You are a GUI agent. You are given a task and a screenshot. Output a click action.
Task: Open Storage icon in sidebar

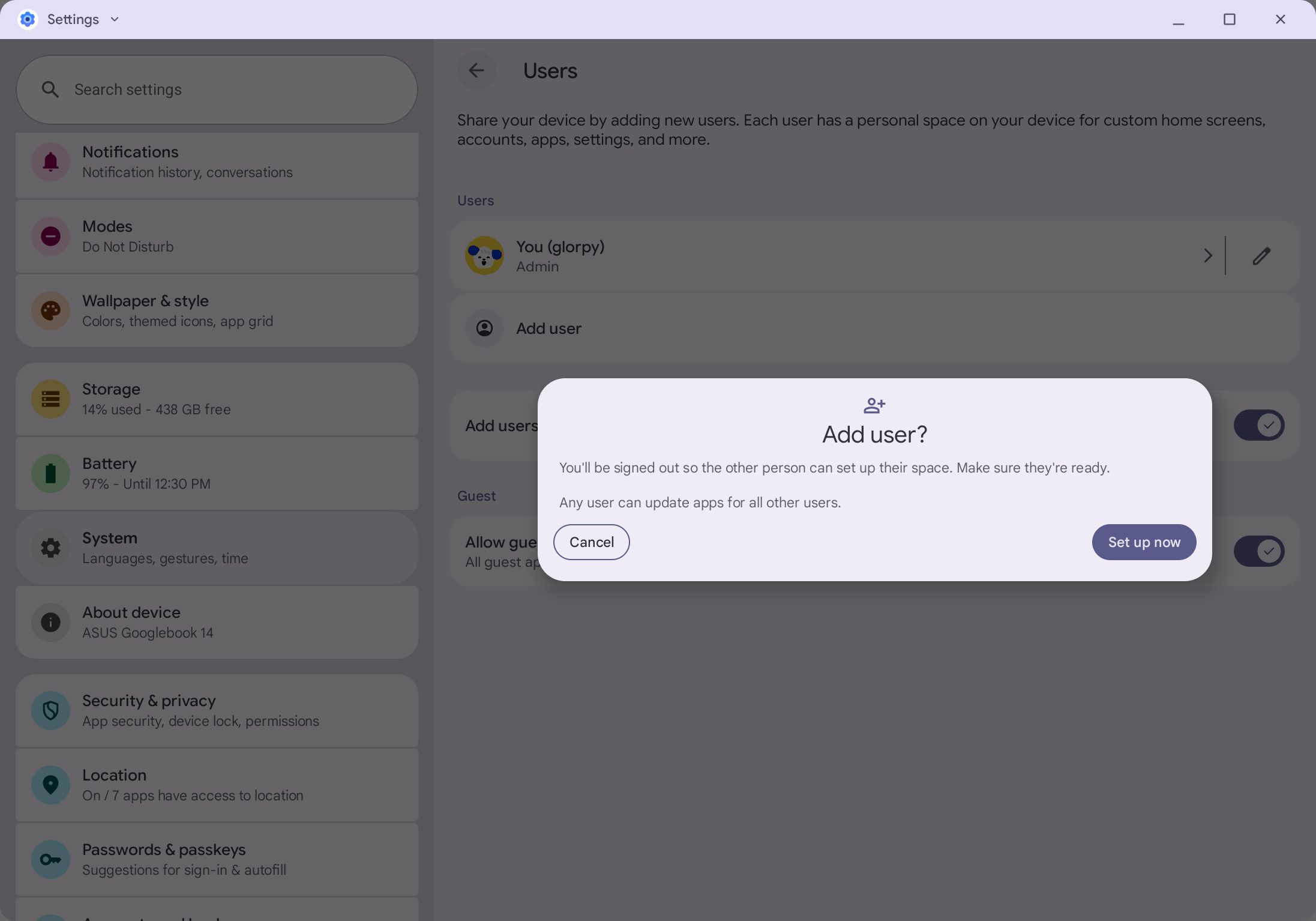[50, 399]
